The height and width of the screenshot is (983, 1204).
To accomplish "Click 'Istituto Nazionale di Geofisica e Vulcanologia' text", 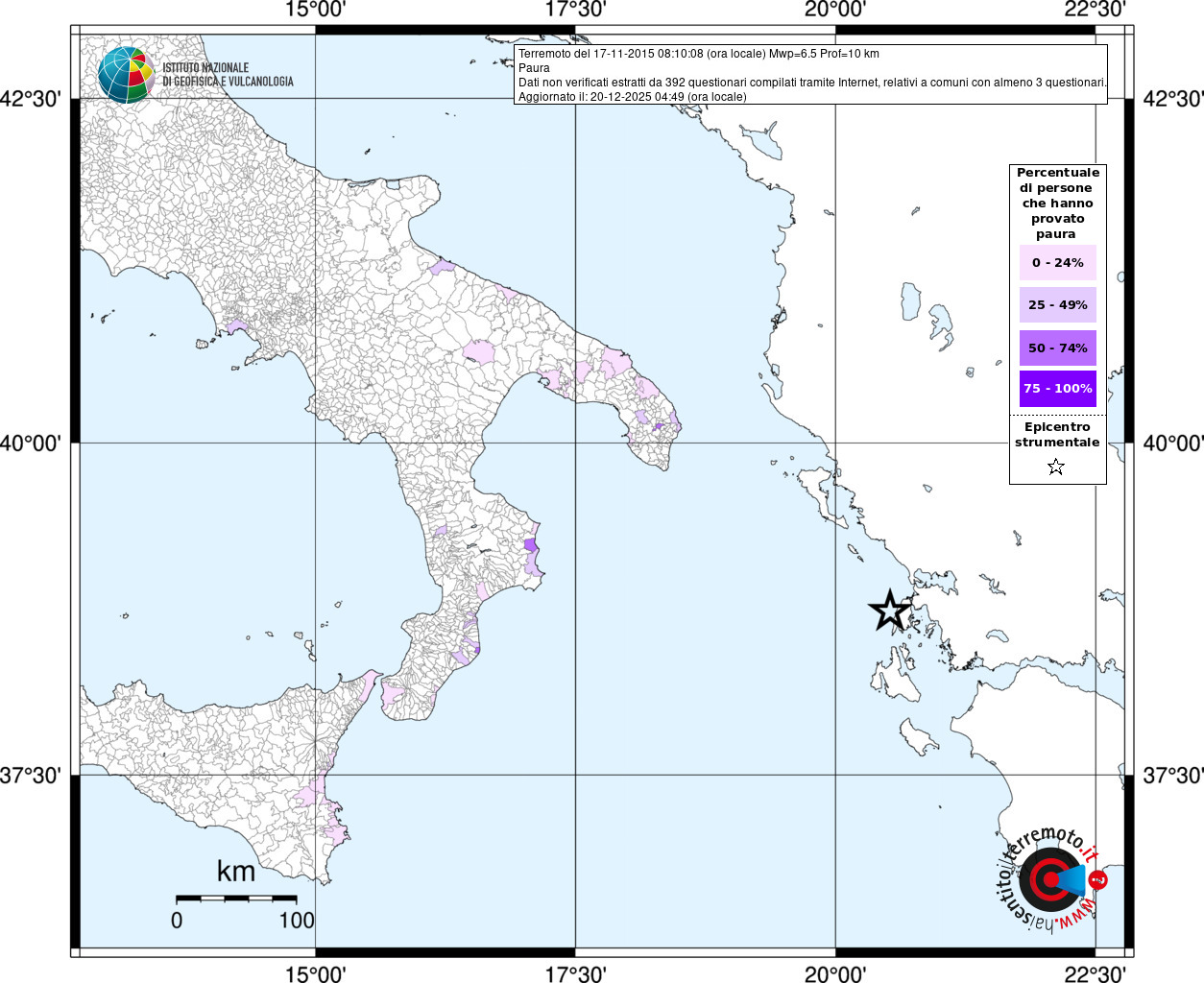I will [x=228, y=75].
